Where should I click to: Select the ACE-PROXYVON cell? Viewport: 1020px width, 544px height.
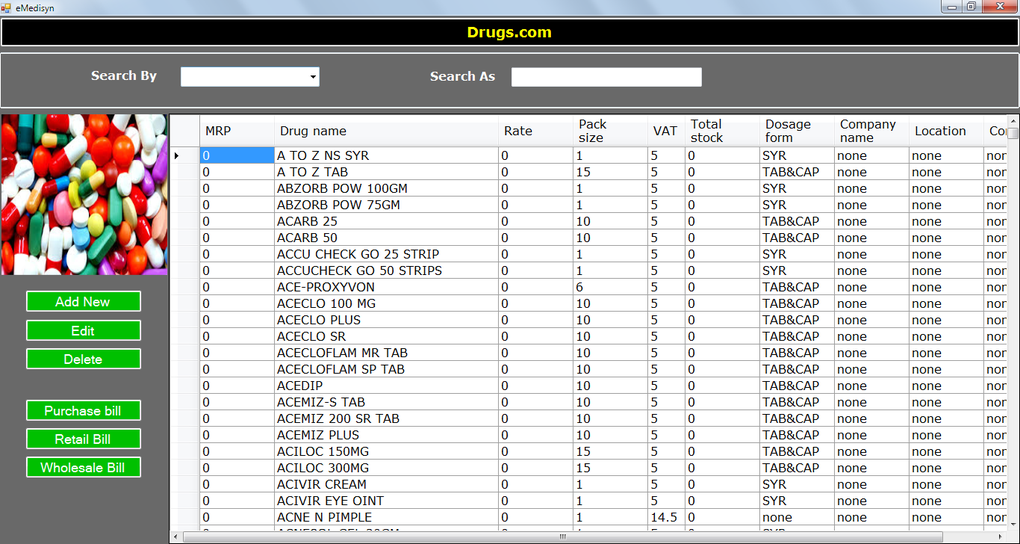pos(386,287)
